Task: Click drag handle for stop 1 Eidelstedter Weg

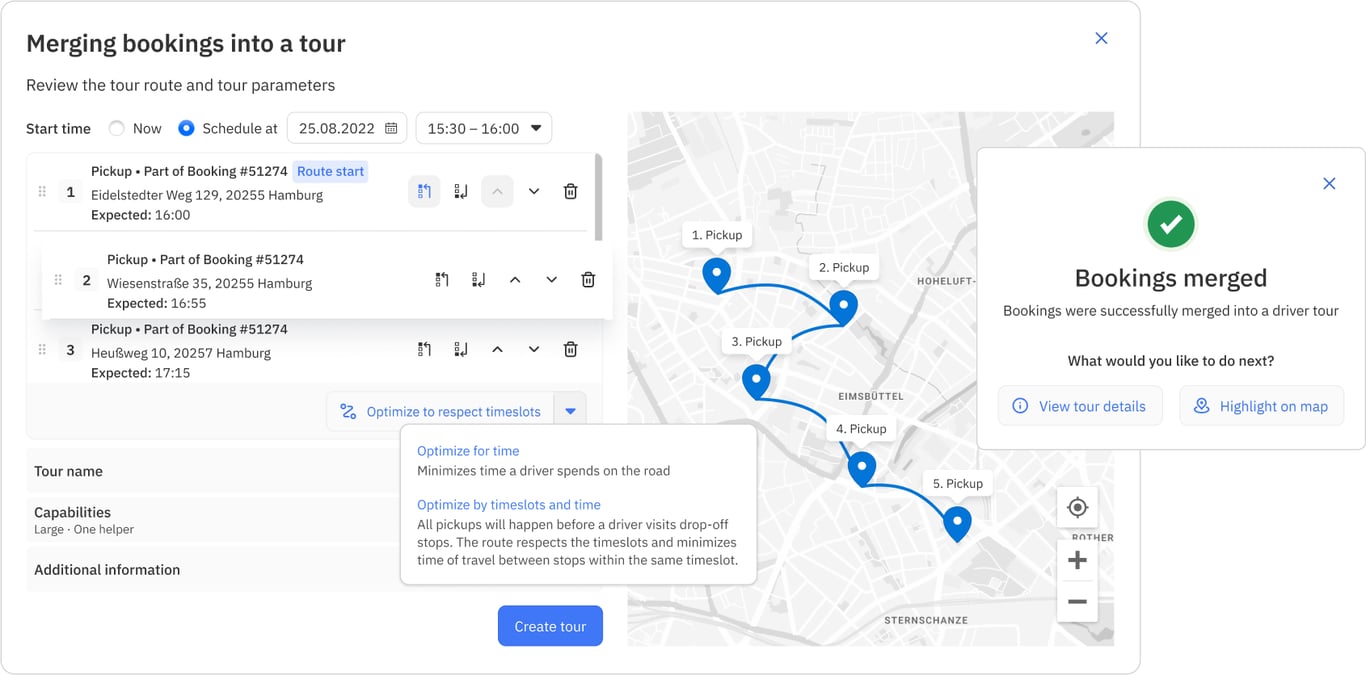Action: click(42, 191)
